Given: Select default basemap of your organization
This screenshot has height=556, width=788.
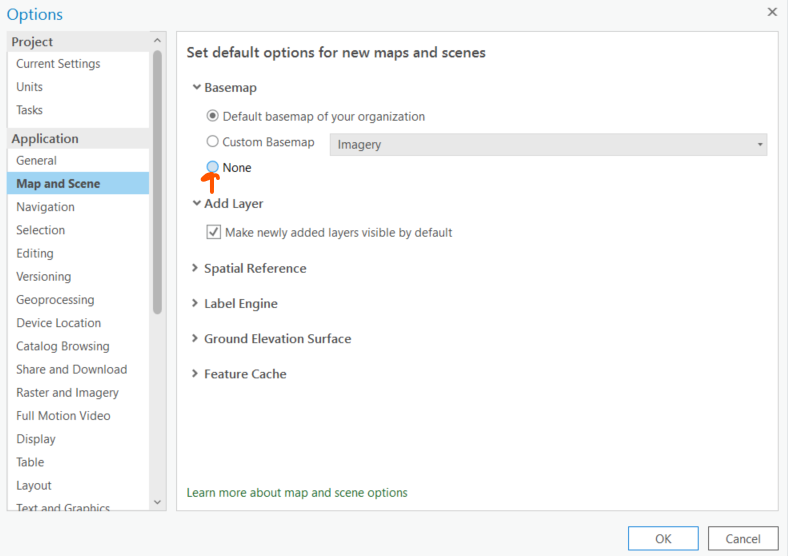Looking at the screenshot, I should point(212,116).
